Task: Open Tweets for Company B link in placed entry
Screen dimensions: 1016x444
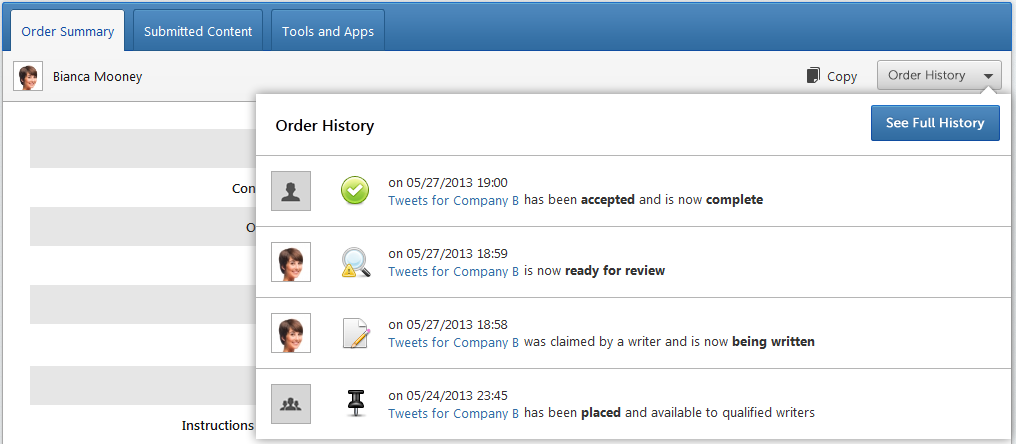Action: click(x=454, y=413)
